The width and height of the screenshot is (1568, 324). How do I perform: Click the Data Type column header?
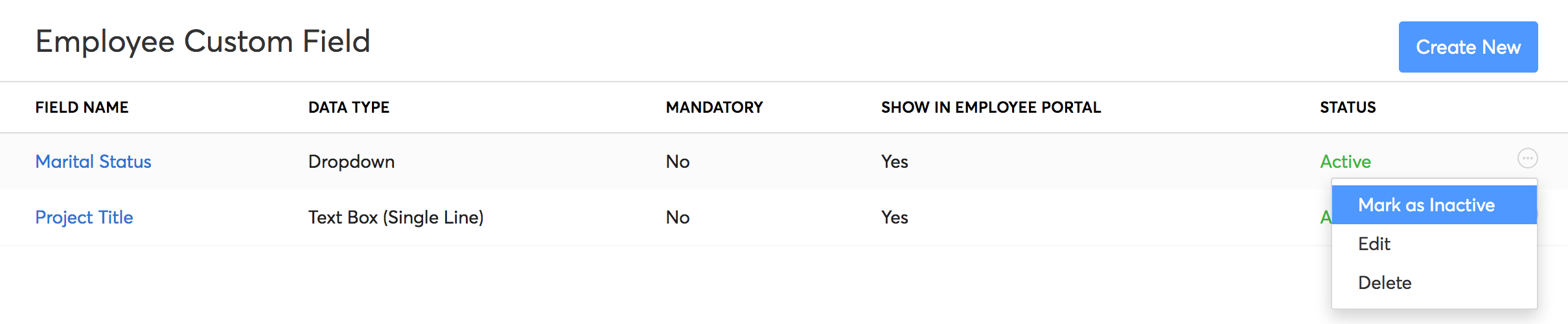[349, 108]
